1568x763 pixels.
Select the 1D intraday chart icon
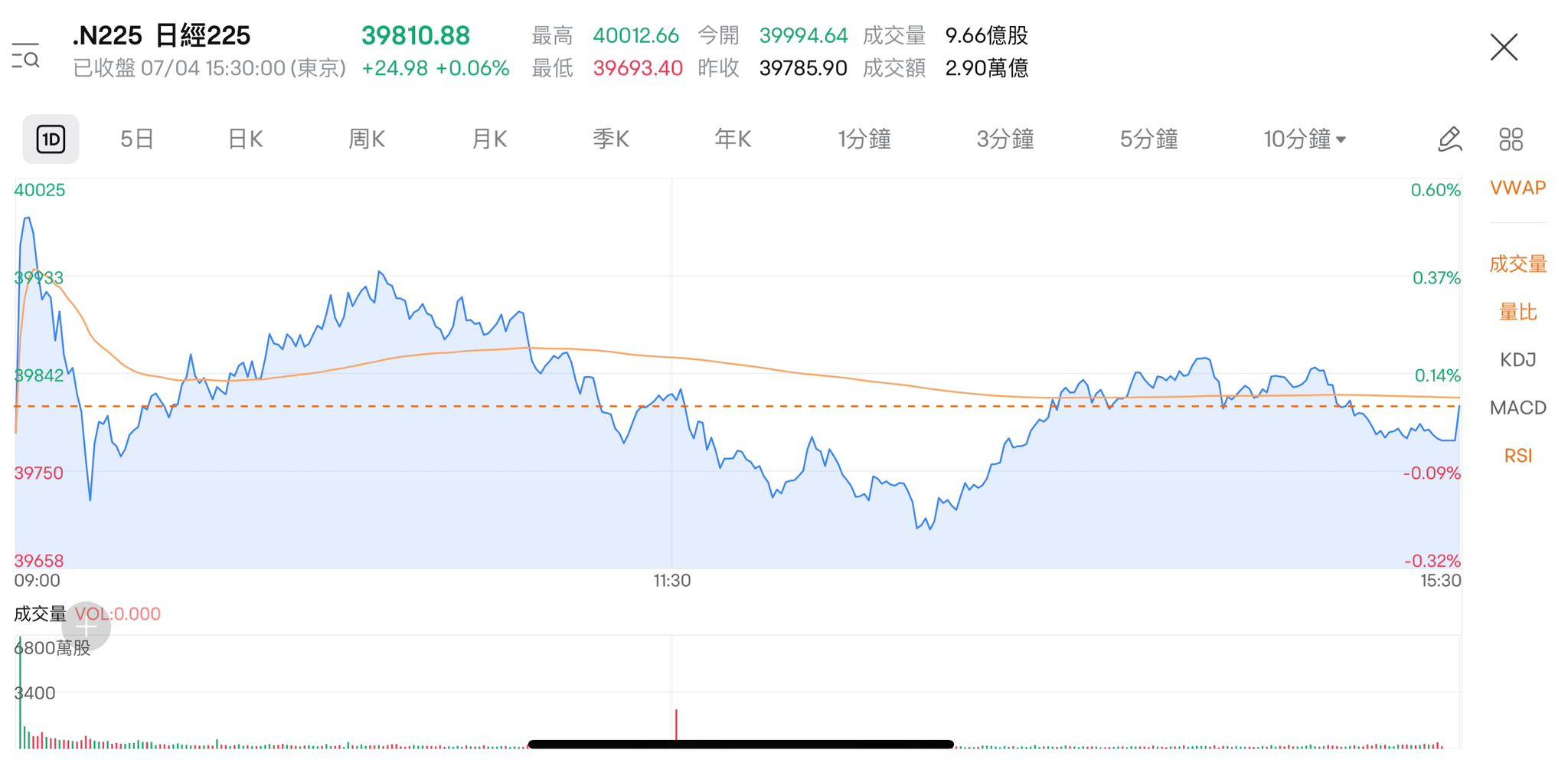51,139
